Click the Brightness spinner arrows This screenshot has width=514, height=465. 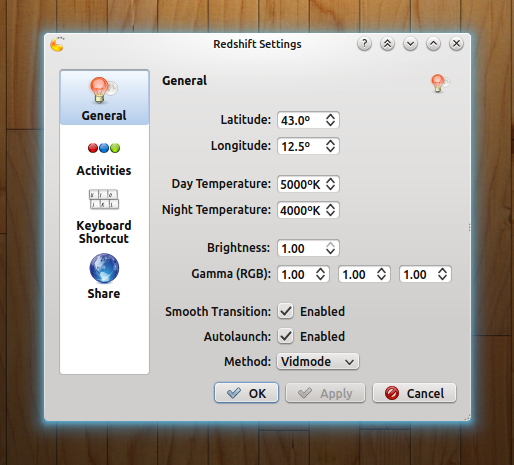[330, 248]
